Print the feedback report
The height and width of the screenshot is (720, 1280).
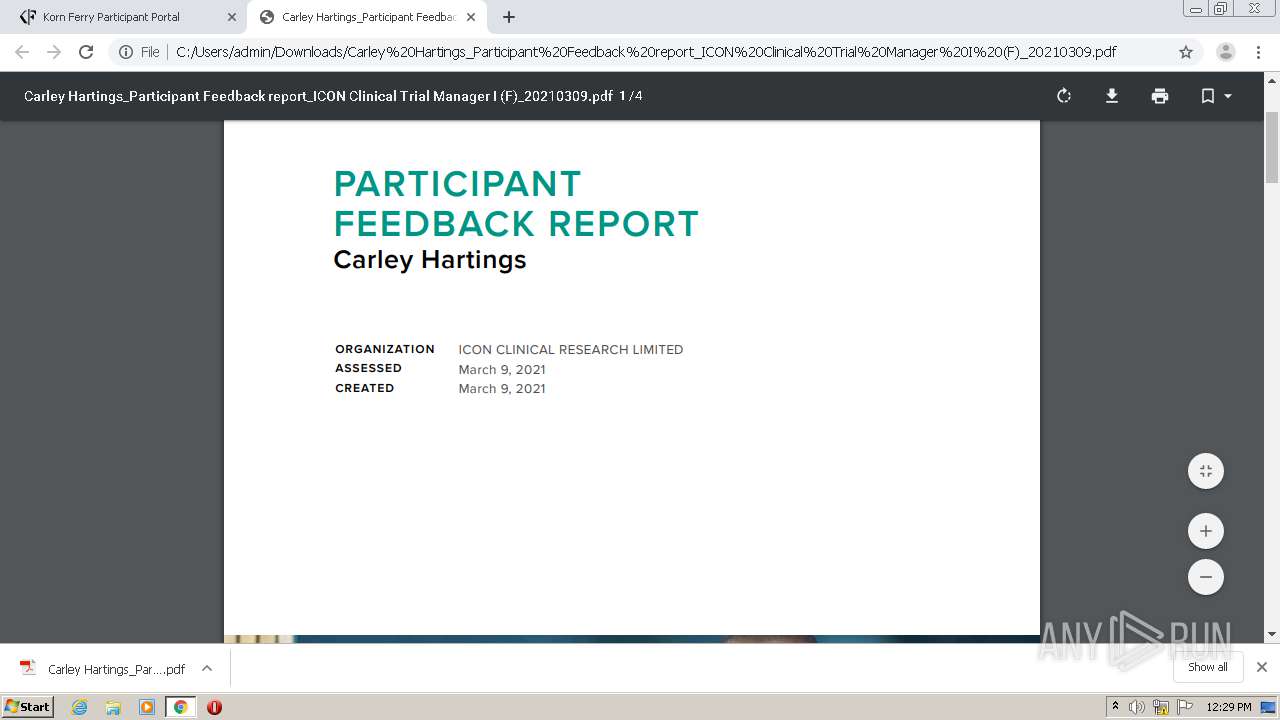coord(1160,96)
